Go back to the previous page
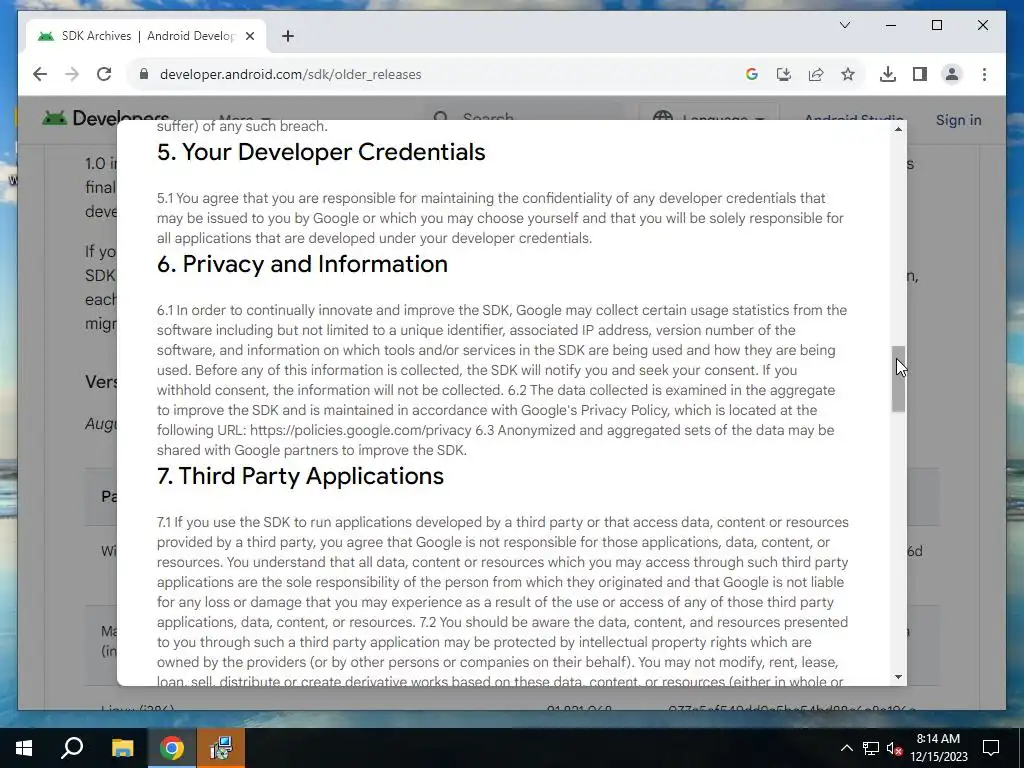 pyautogui.click(x=40, y=74)
